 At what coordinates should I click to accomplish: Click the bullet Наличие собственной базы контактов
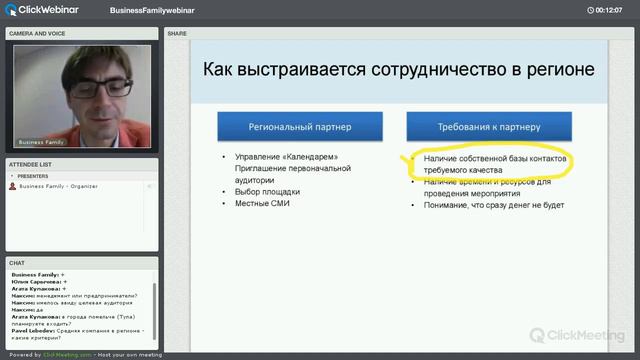pos(495,164)
